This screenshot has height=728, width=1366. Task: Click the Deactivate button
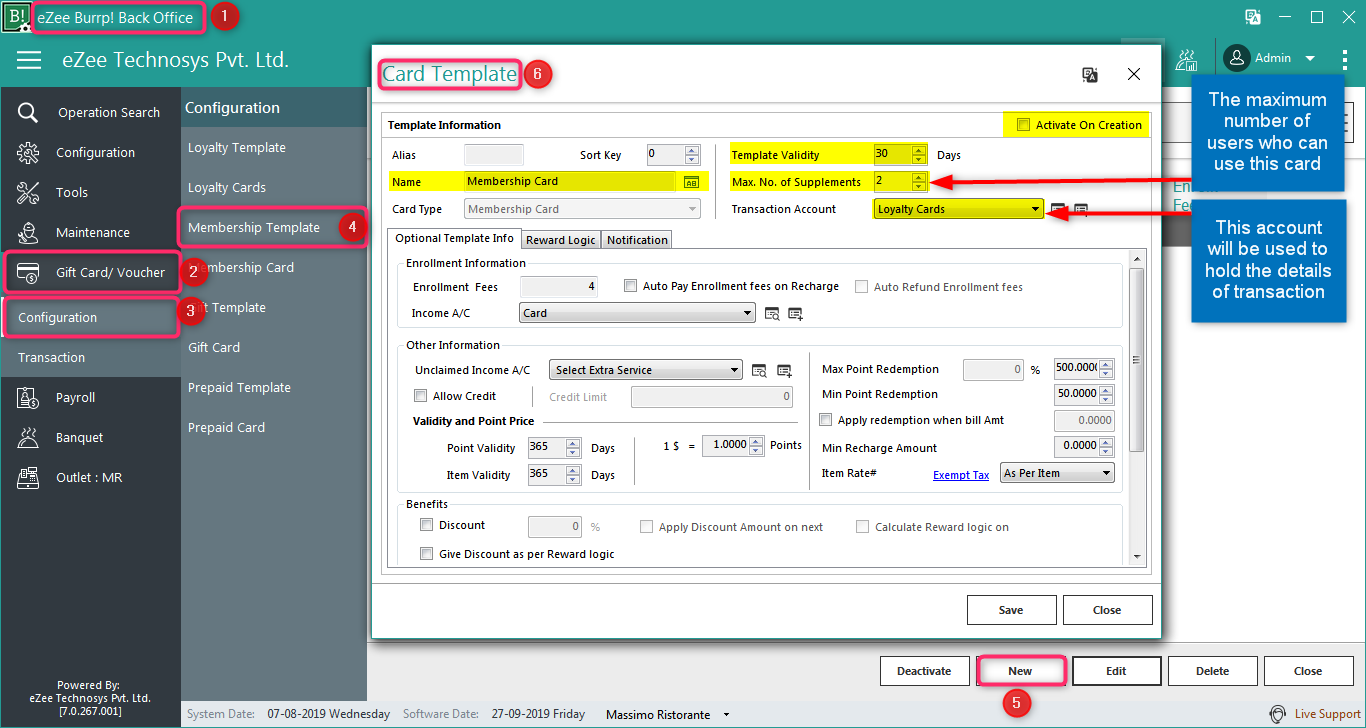tap(924, 671)
